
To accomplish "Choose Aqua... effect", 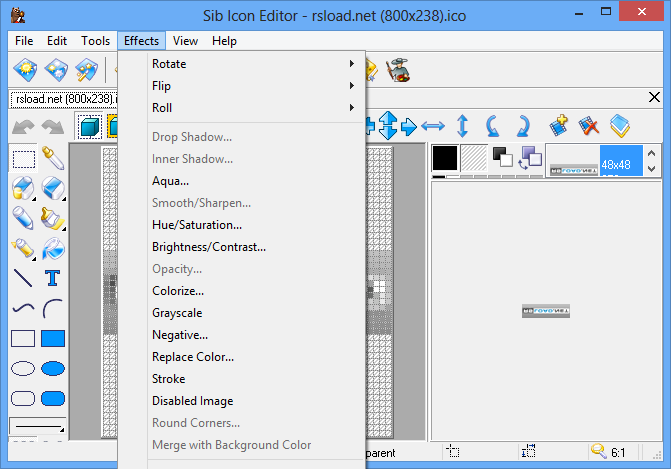I will tap(241, 181).
